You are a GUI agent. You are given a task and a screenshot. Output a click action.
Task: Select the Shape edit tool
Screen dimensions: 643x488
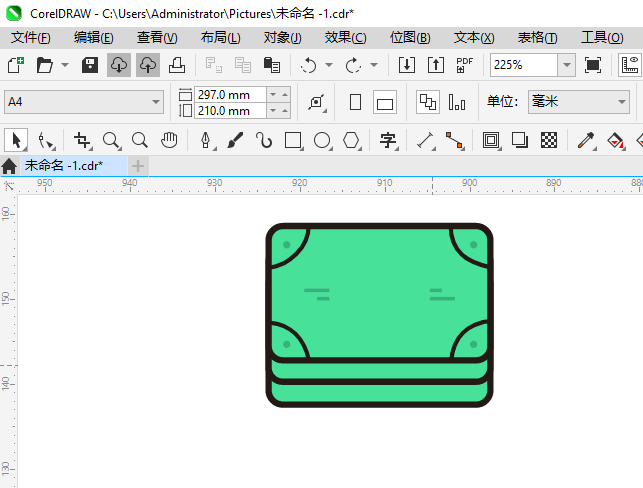pyautogui.click(x=45, y=140)
